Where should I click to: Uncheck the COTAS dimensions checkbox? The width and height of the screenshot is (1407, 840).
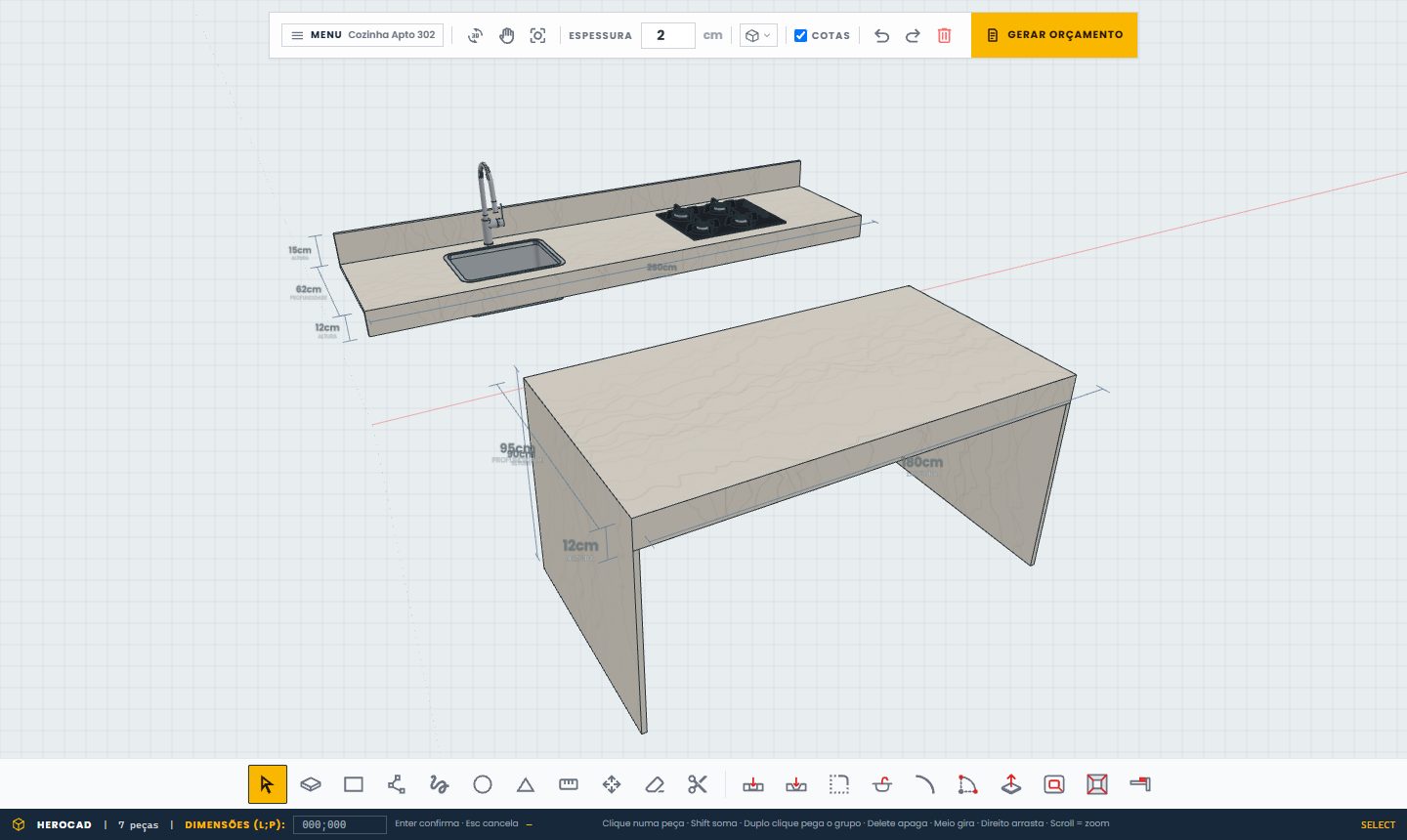(x=800, y=35)
